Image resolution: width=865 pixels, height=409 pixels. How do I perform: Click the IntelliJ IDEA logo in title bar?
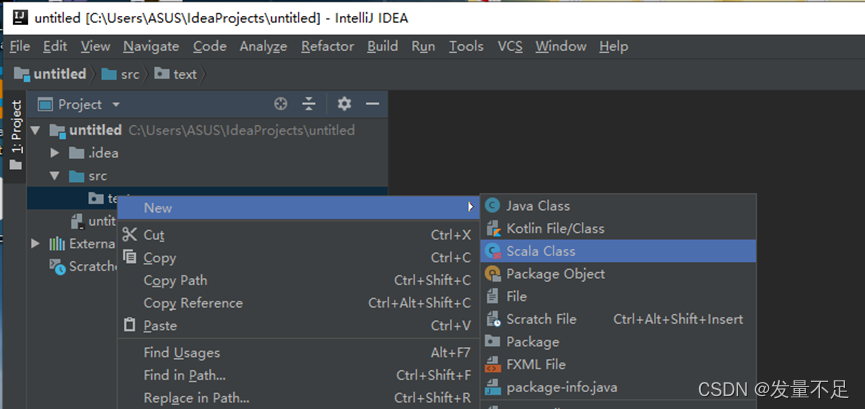20,18
